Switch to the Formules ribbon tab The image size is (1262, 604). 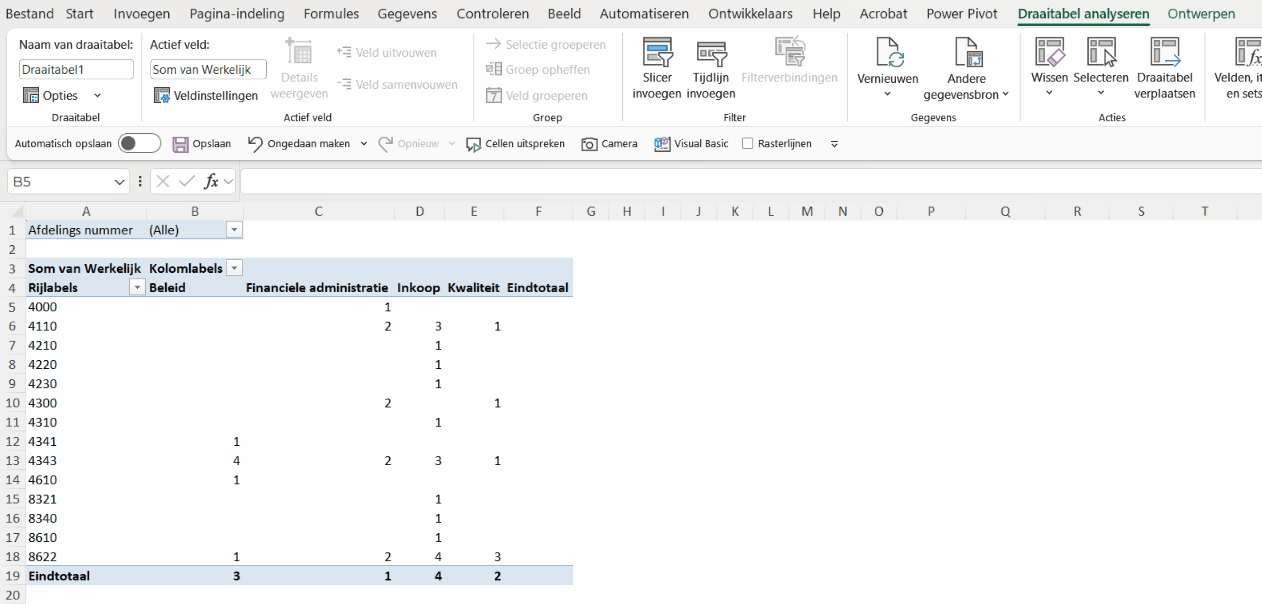(x=331, y=14)
